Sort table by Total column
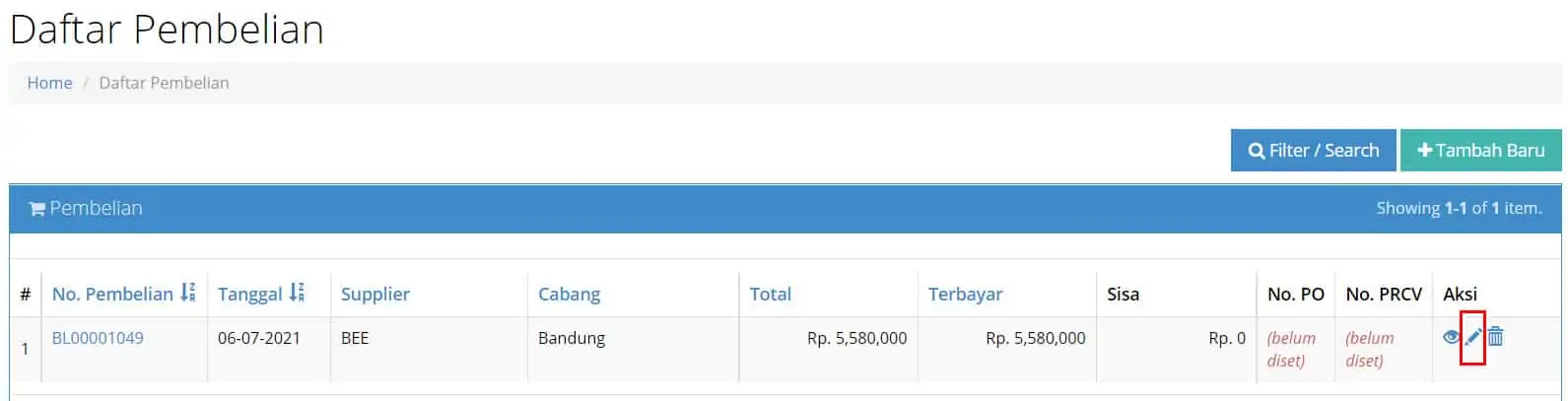1568x401 pixels. coord(770,294)
